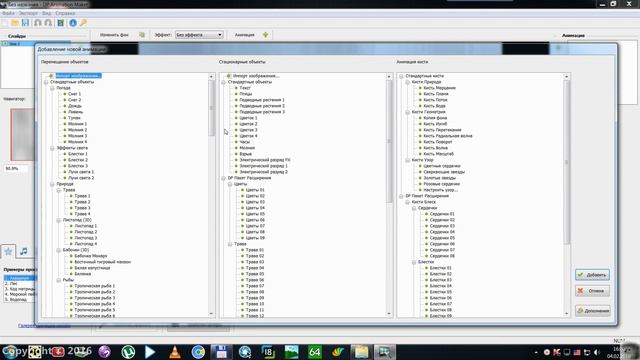Screen dimensions: 640x360
Task: Open the yellow folder taskbar icon
Action: [361, 351]
